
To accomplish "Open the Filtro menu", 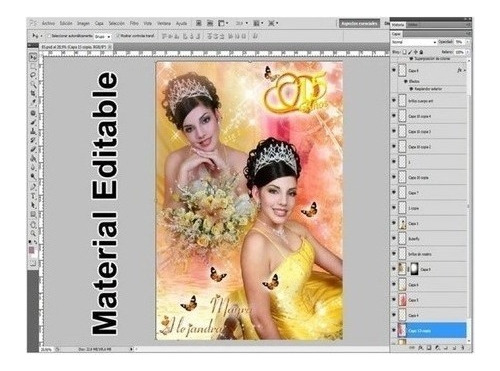I will (134, 23).
